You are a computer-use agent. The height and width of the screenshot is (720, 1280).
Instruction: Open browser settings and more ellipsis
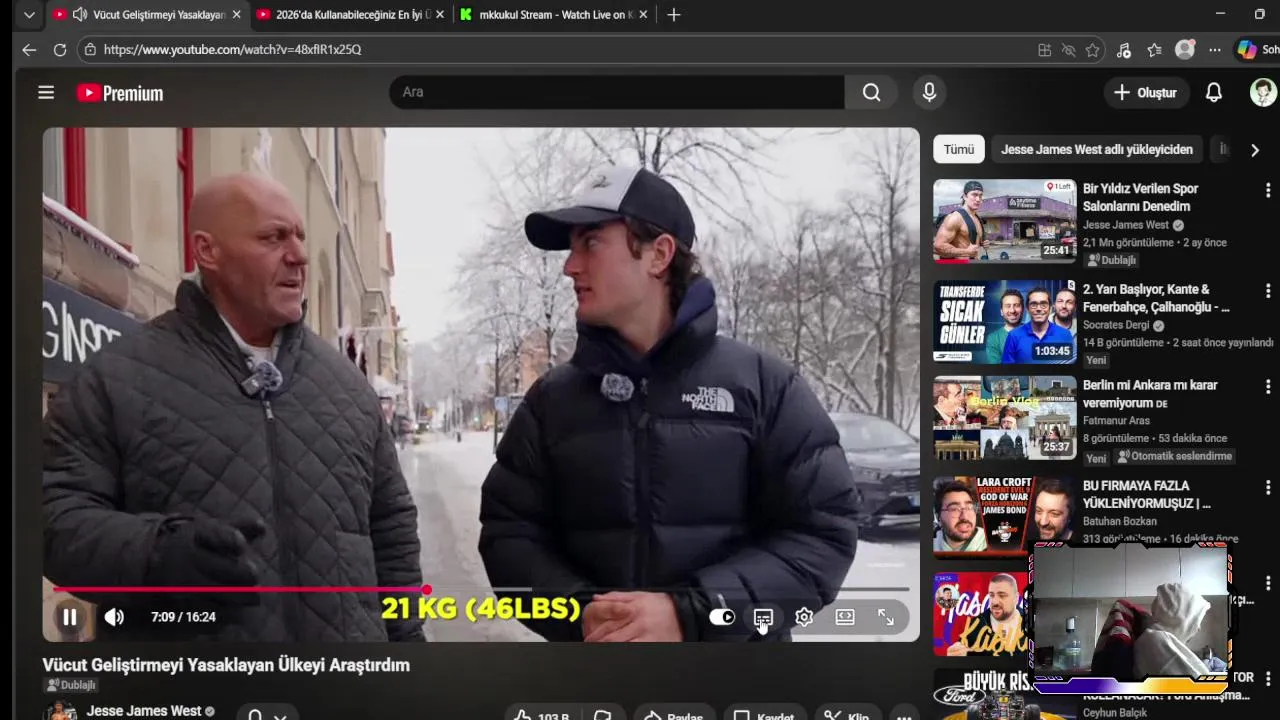(x=1215, y=50)
